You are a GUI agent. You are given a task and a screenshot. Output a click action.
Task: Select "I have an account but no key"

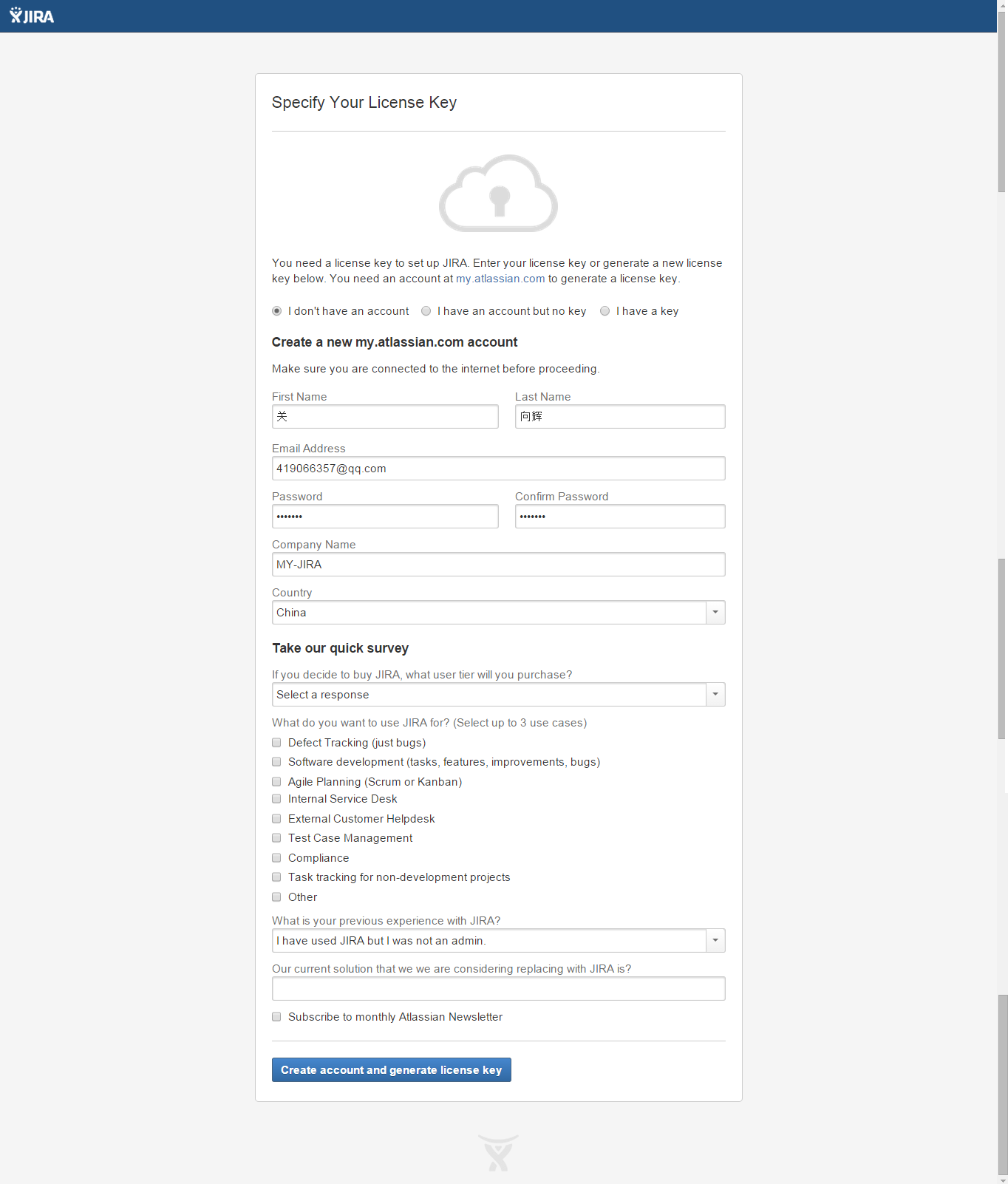point(426,311)
